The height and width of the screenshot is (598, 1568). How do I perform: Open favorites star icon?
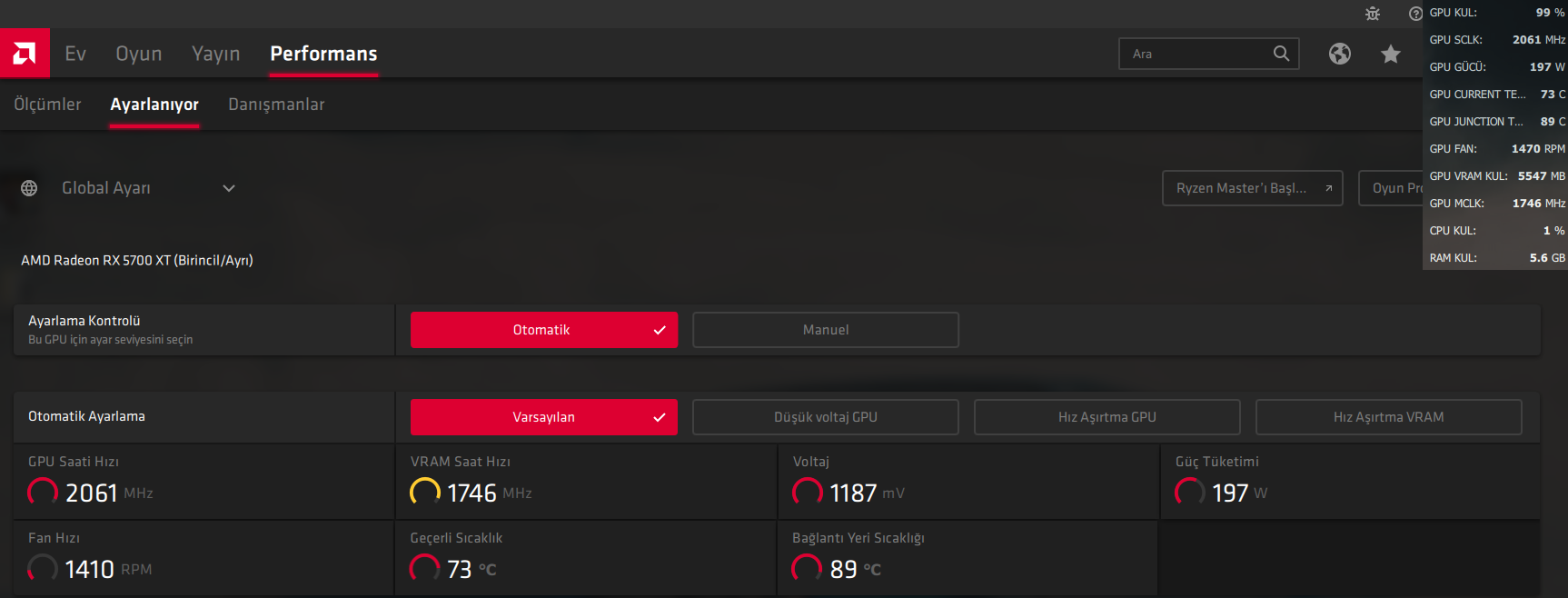click(1391, 54)
